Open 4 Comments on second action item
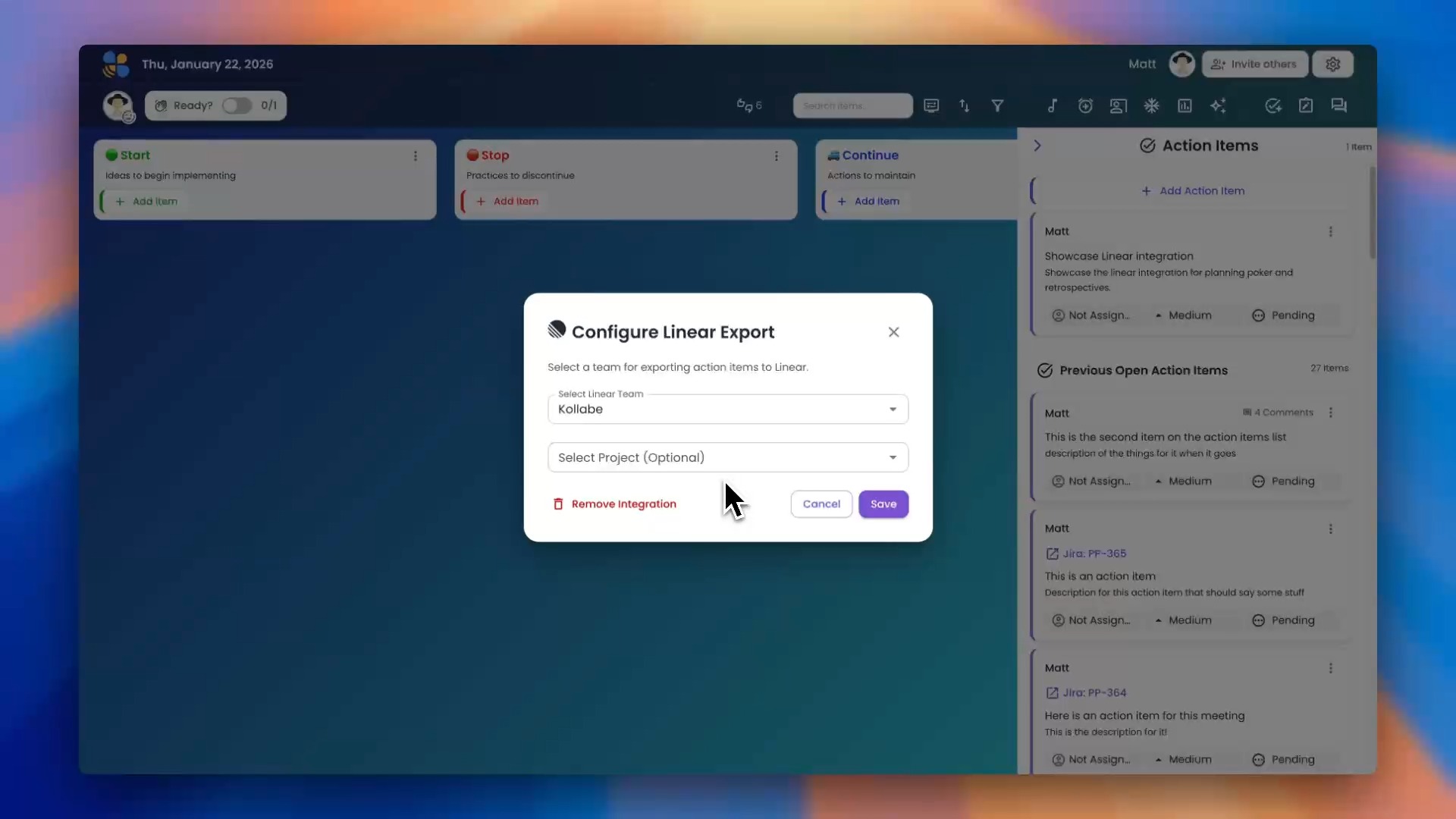Screen dimensions: 1456x819 click(x=1278, y=413)
